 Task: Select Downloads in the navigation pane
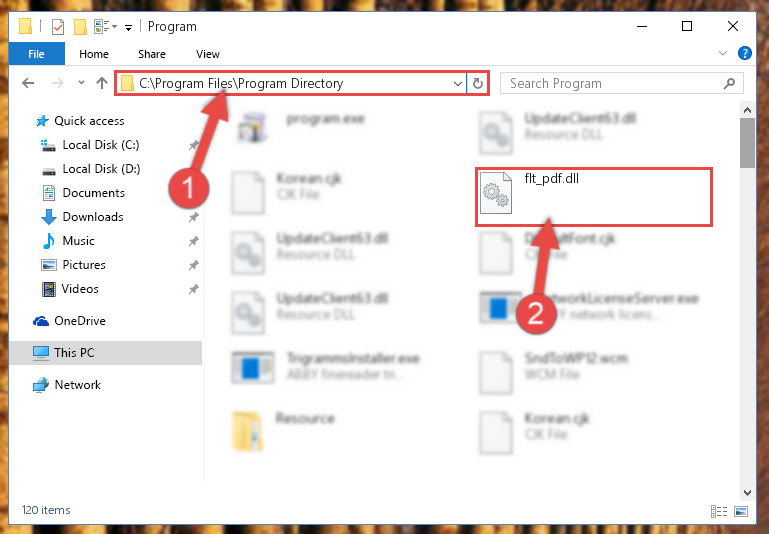click(x=93, y=216)
